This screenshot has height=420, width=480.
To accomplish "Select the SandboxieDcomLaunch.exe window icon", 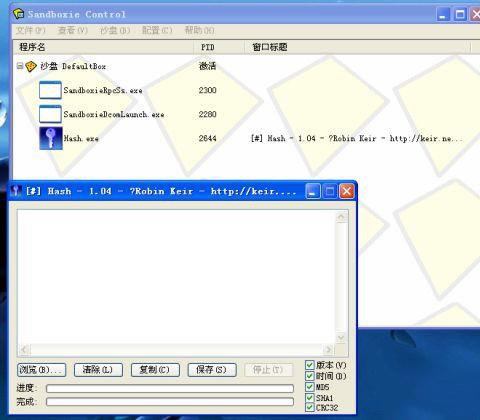I will point(50,114).
